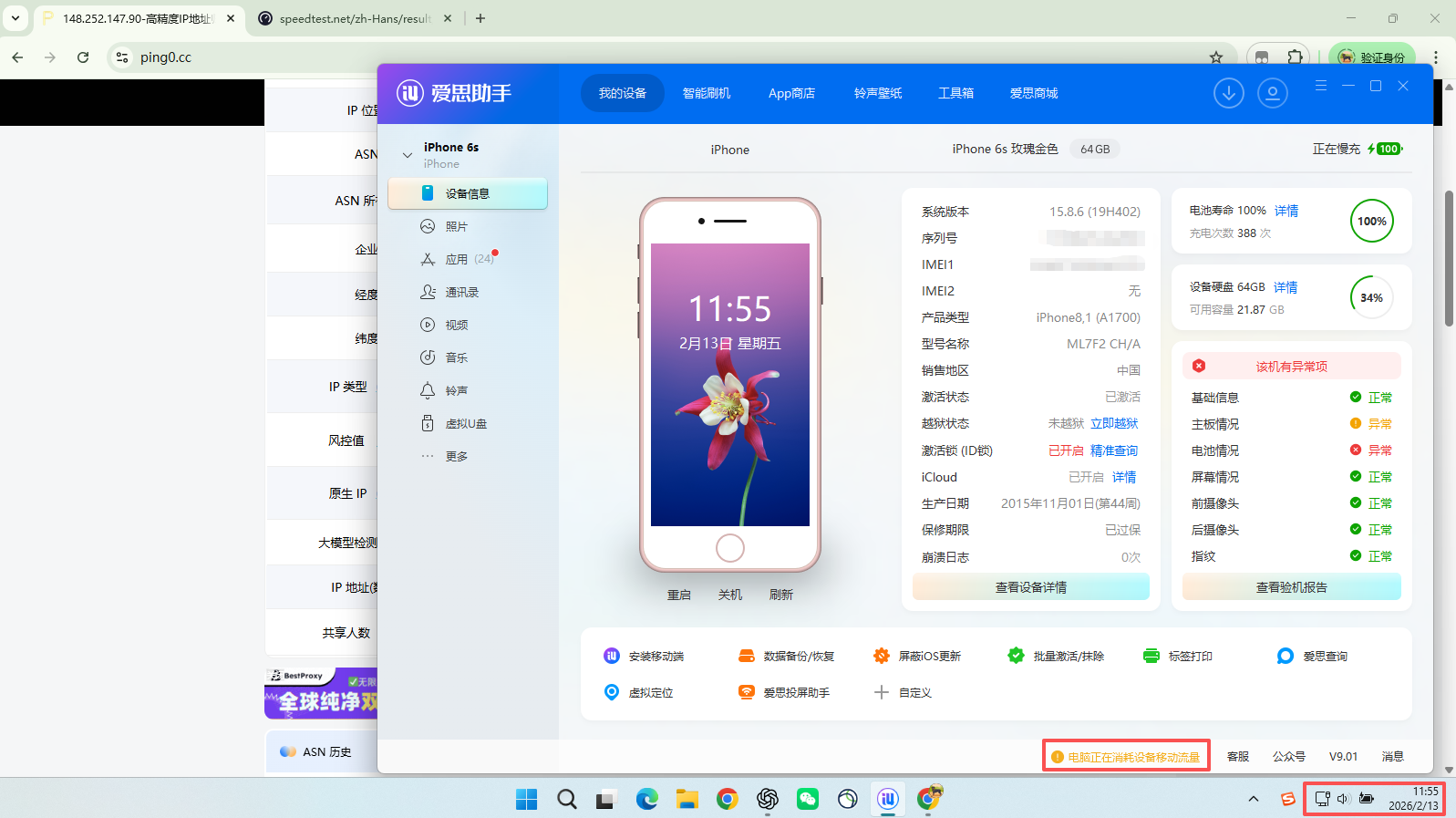The image size is (1456, 818).
Task: Click 查看验机报告 button
Action: [x=1291, y=587]
